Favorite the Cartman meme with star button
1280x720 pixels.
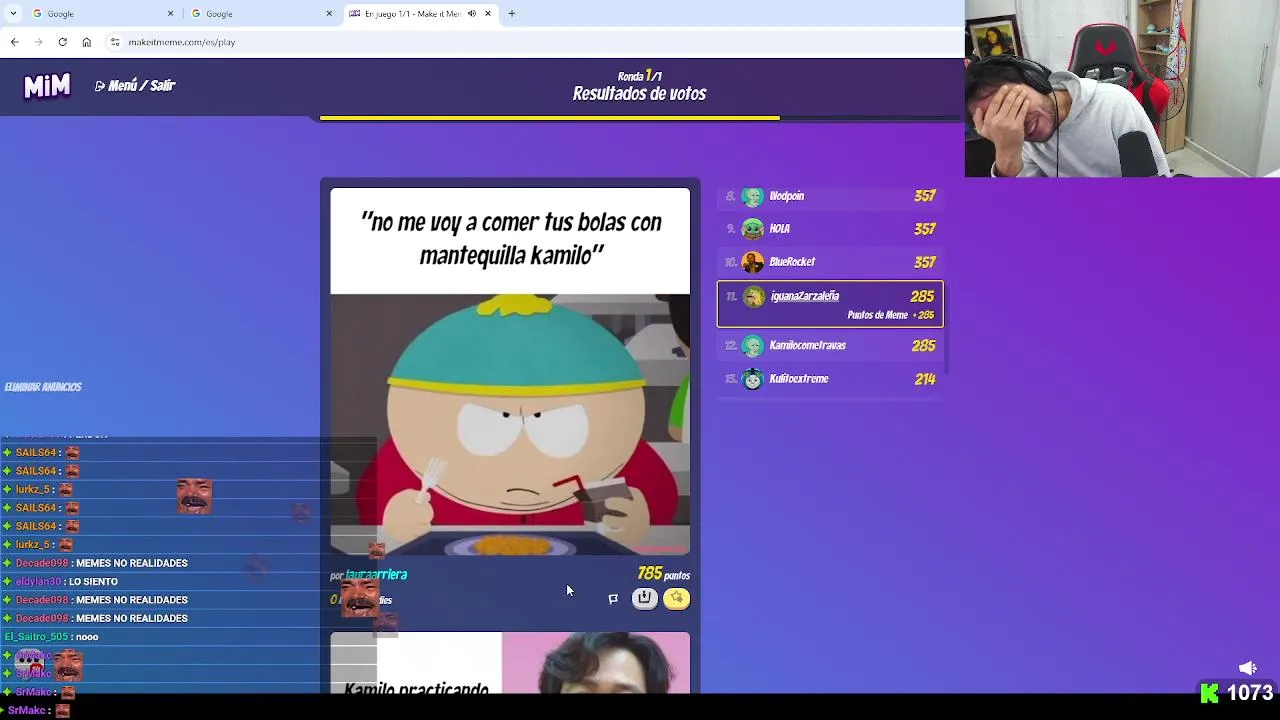(677, 598)
